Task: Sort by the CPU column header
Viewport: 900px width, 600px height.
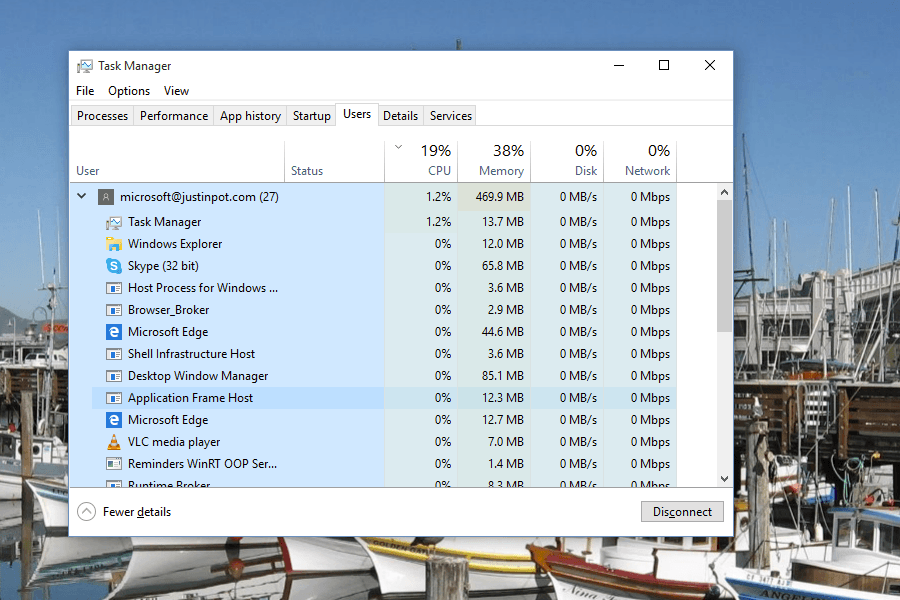Action: coord(421,161)
